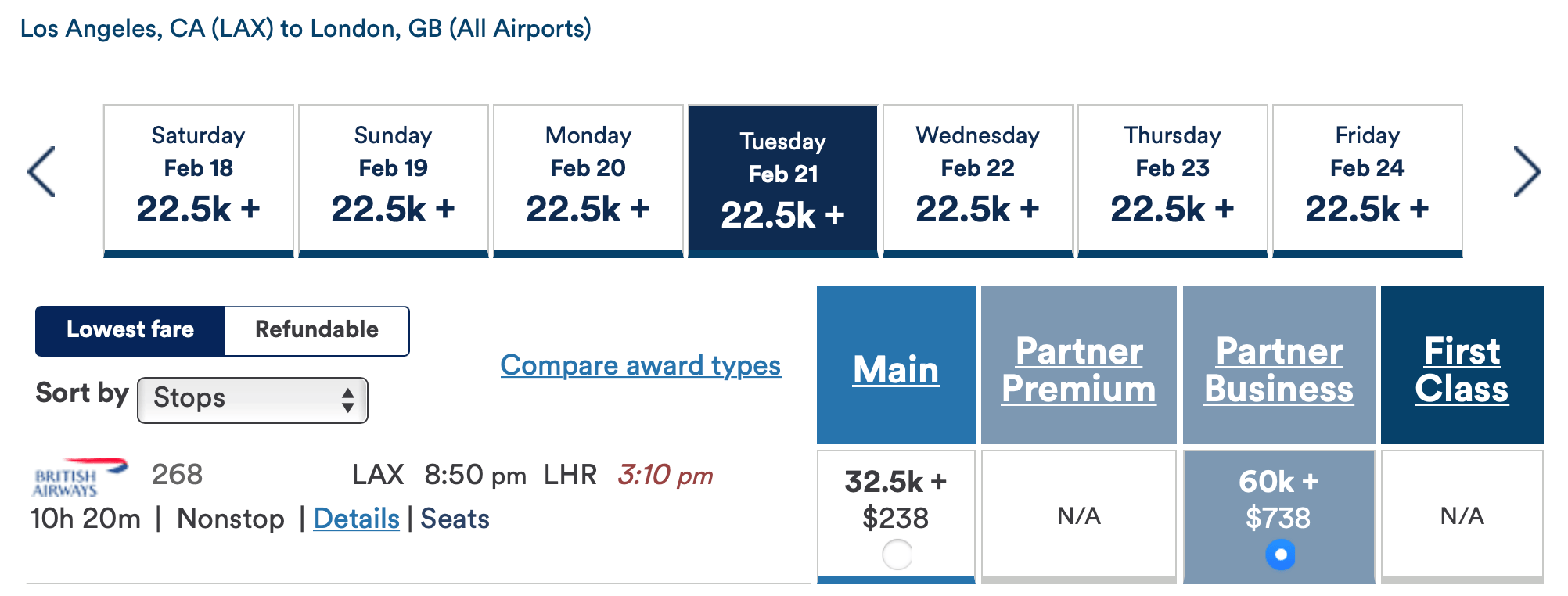Select Thursday Feb 23 date tab
This screenshot has width=1568, height=596.
1173,181
